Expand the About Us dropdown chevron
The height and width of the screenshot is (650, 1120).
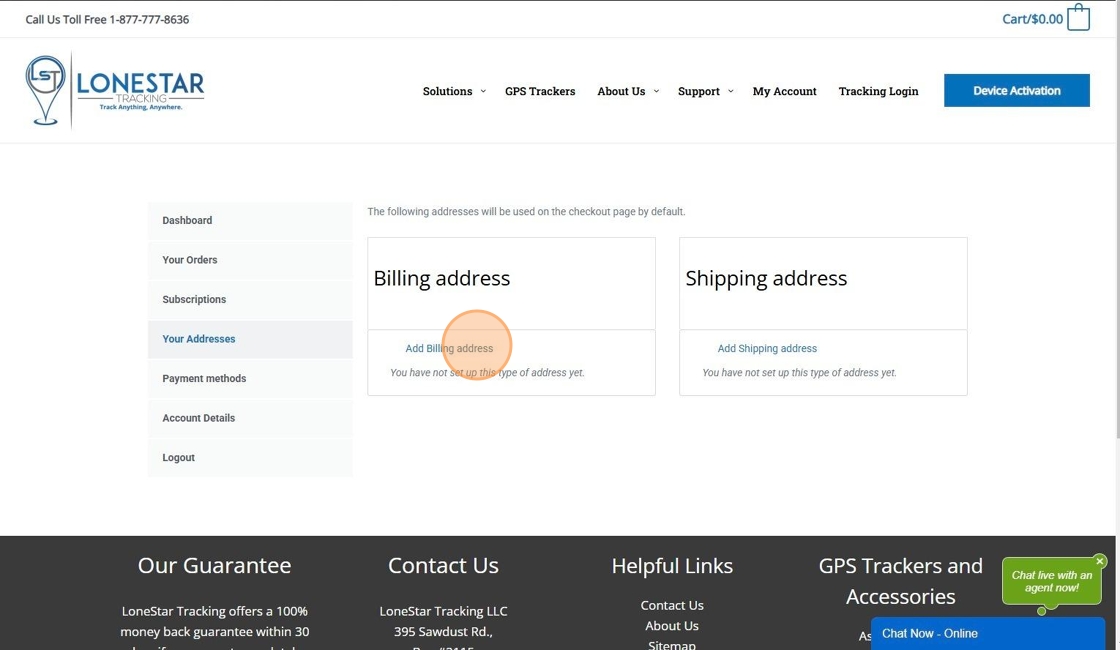pos(656,91)
